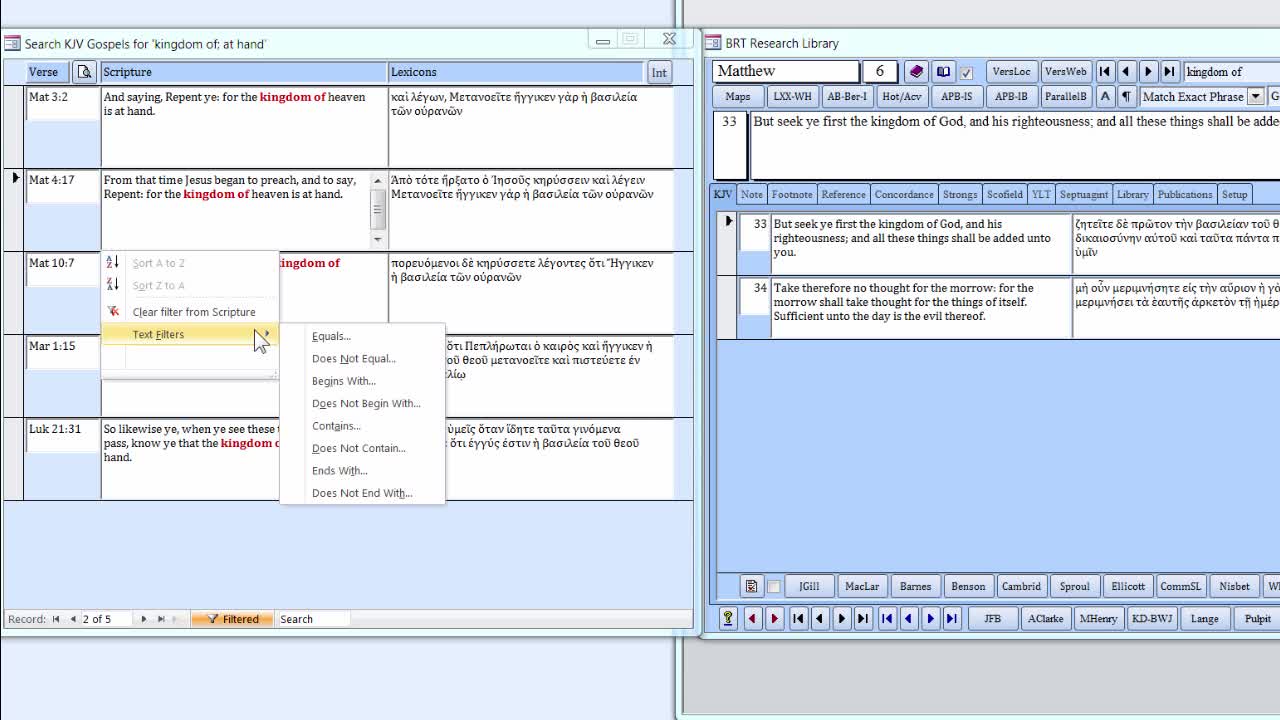The image size is (1280, 720).
Task: Click the paragraph mark (¶) button
Action: tap(1126, 97)
